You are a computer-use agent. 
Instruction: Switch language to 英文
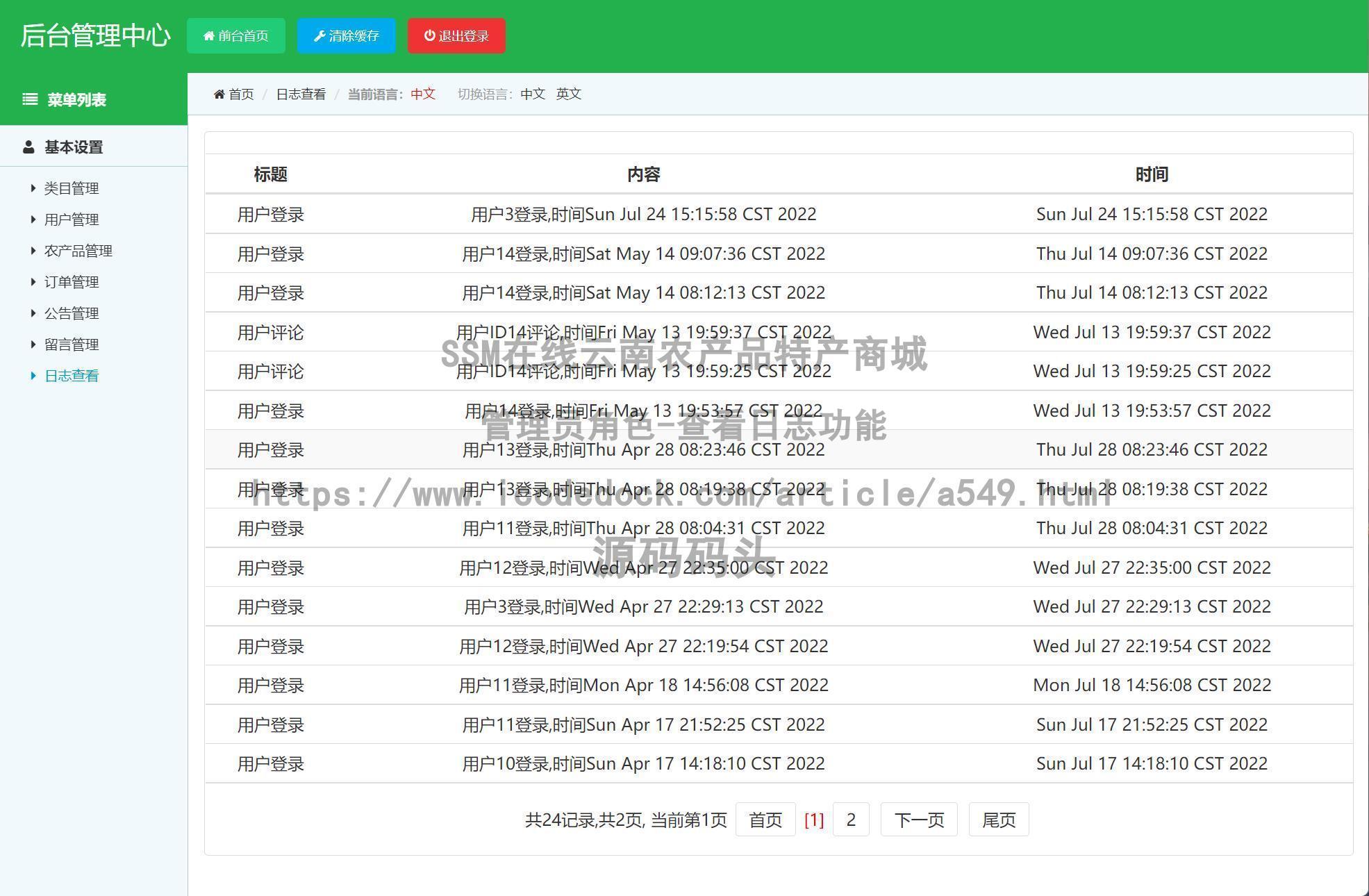point(568,94)
